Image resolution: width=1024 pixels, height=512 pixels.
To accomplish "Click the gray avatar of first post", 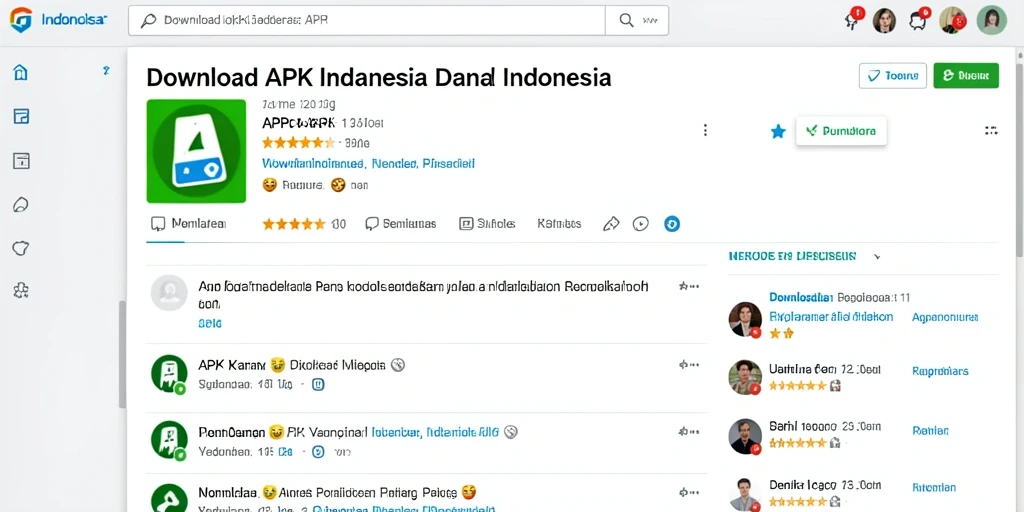I will pyautogui.click(x=169, y=293).
